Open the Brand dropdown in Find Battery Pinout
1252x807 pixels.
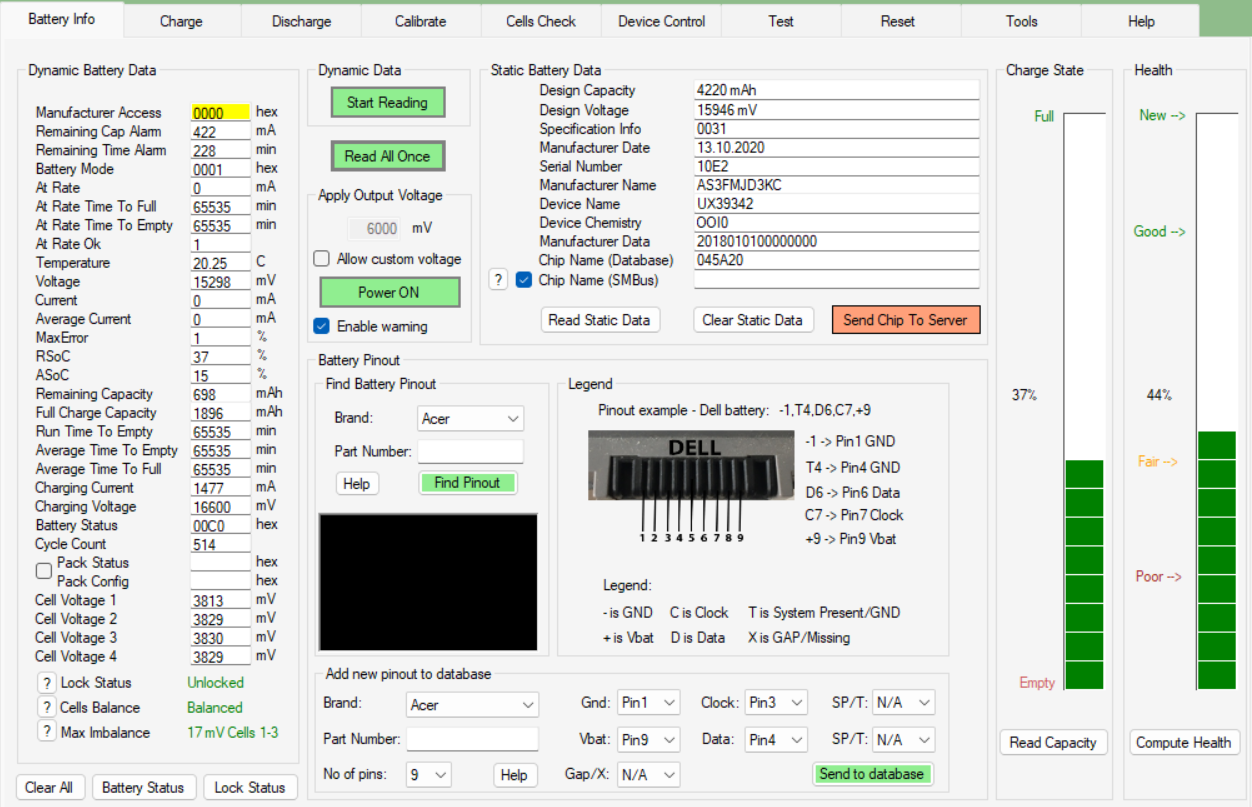click(x=470, y=419)
